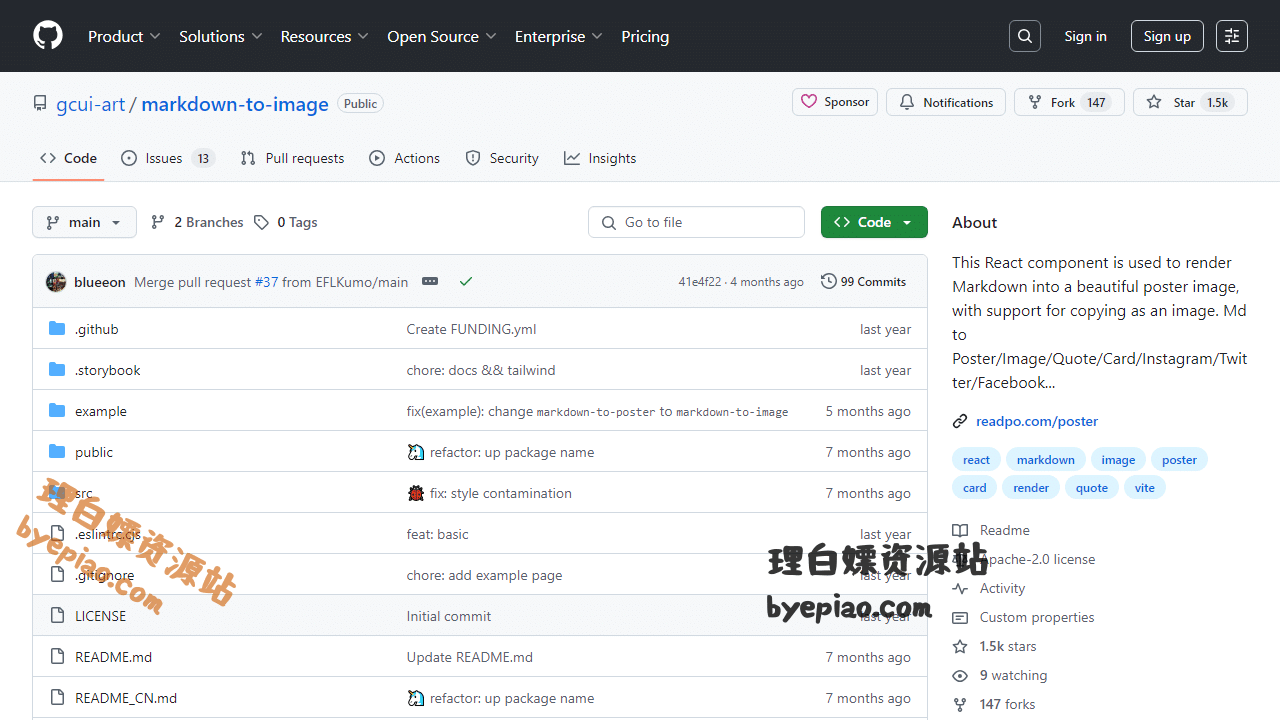Fork the repository with Fork 147 button
This screenshot has height=720, width=1280.
tap(1069, 102)
